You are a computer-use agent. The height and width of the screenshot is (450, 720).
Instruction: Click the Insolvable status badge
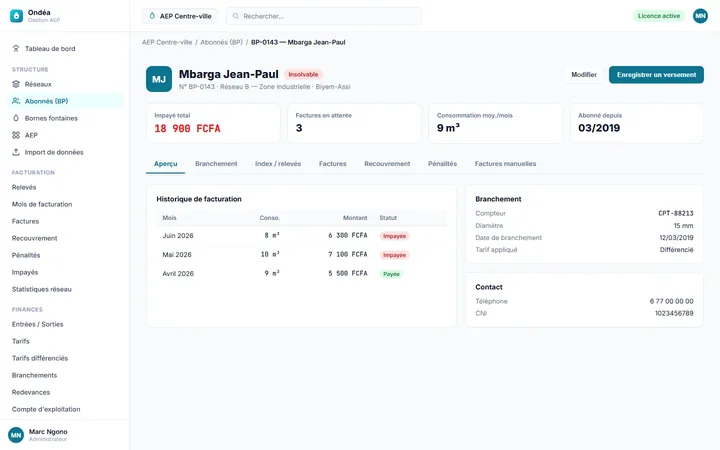(x=303, y=74)
